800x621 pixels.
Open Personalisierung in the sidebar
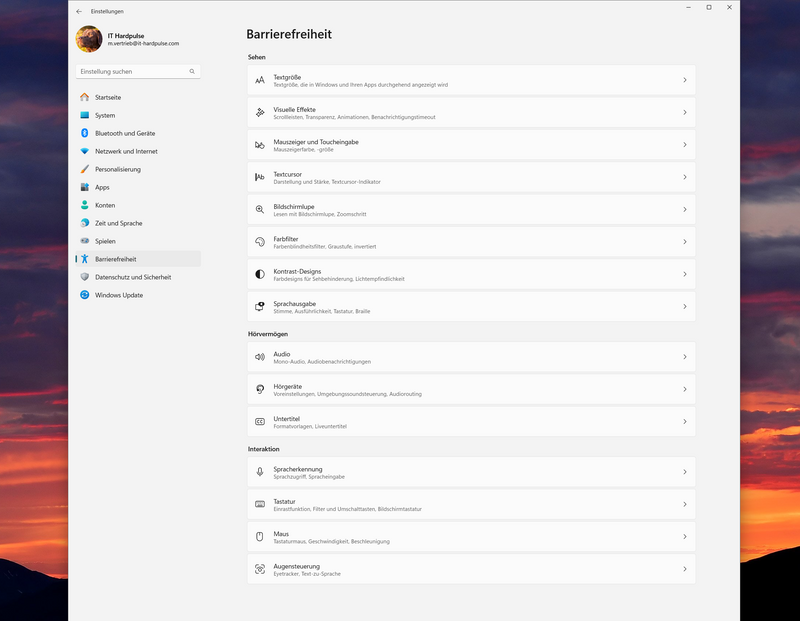(118, 169)
